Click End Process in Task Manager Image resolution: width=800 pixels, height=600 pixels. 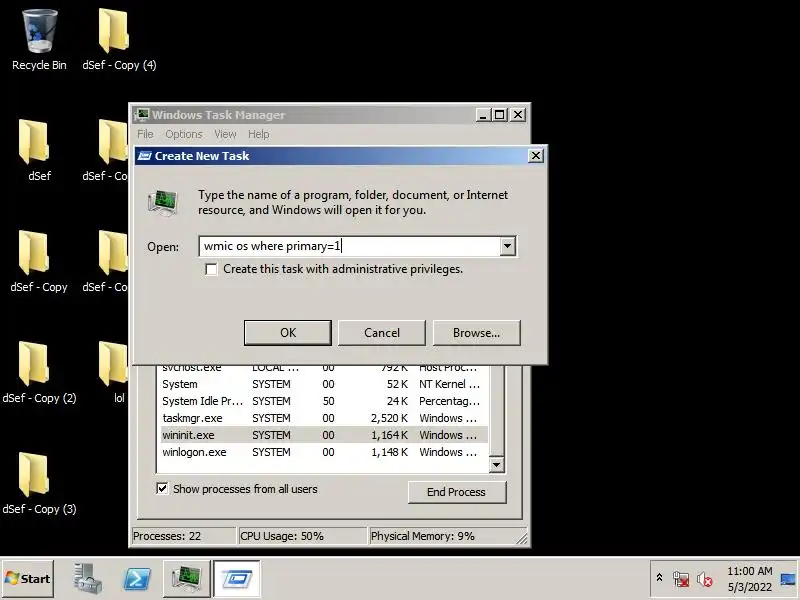tap(457, 492)
